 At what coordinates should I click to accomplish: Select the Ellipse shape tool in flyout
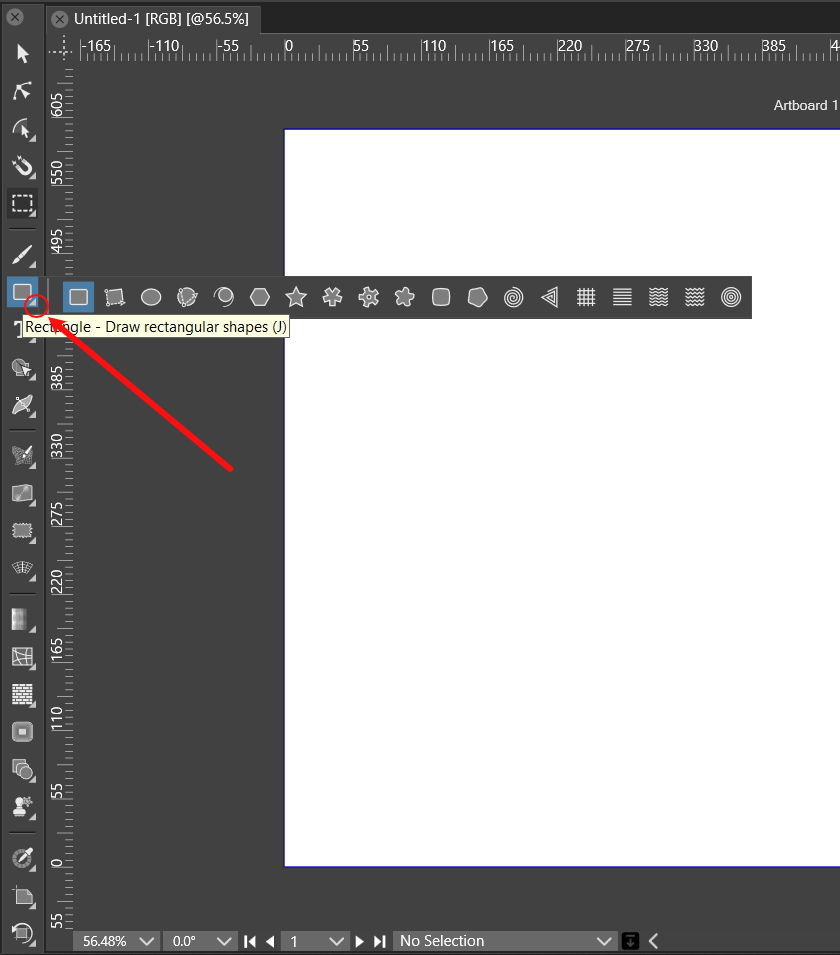pos(151,297)
